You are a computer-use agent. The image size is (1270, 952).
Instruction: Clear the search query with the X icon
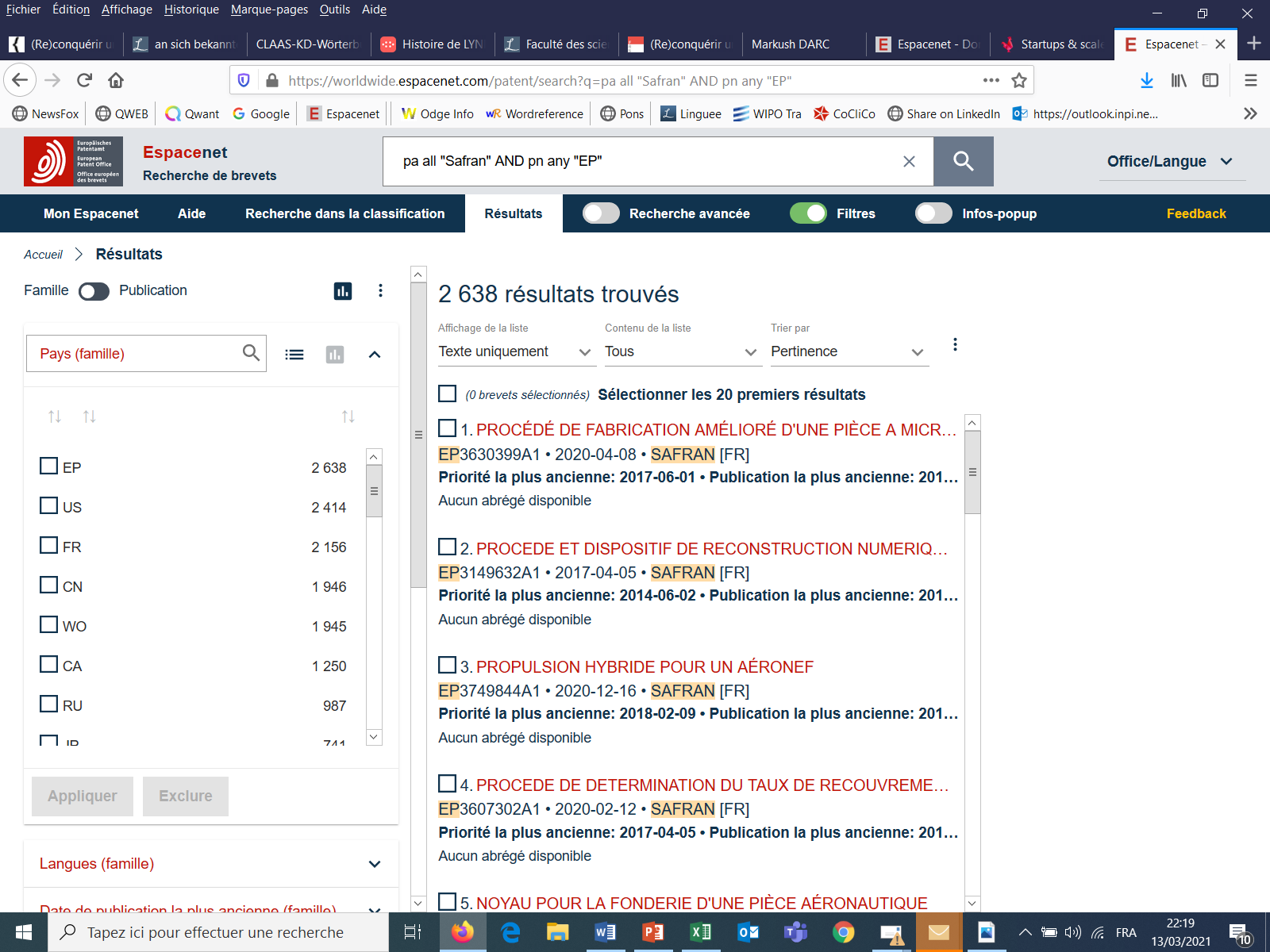909,161
